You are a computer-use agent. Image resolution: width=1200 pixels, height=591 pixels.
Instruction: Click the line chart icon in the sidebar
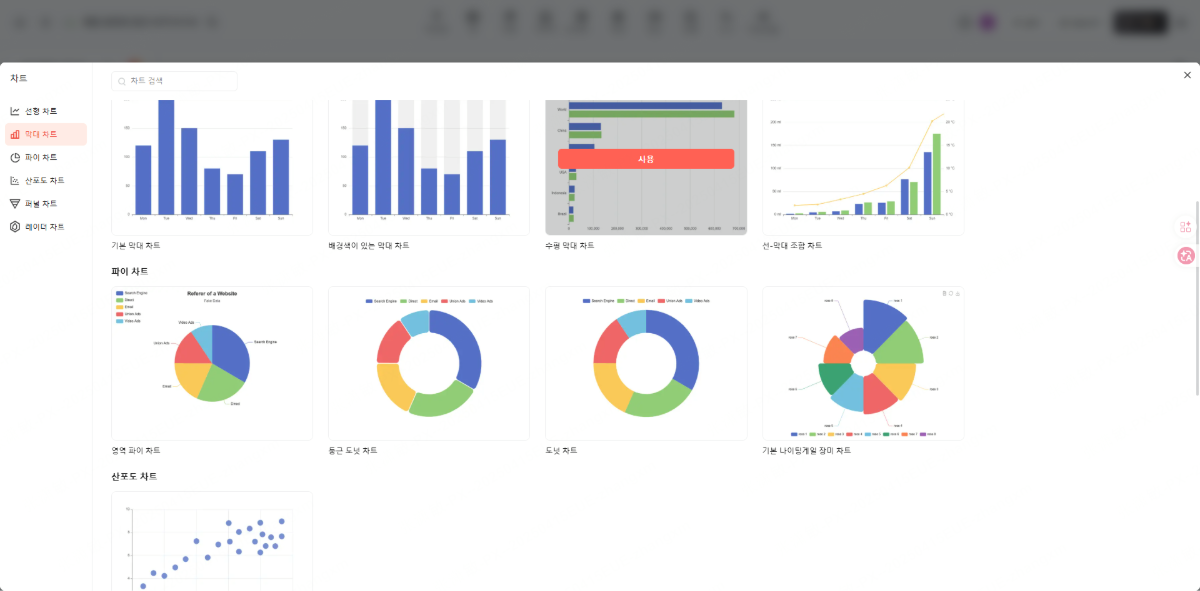(15, 111)
